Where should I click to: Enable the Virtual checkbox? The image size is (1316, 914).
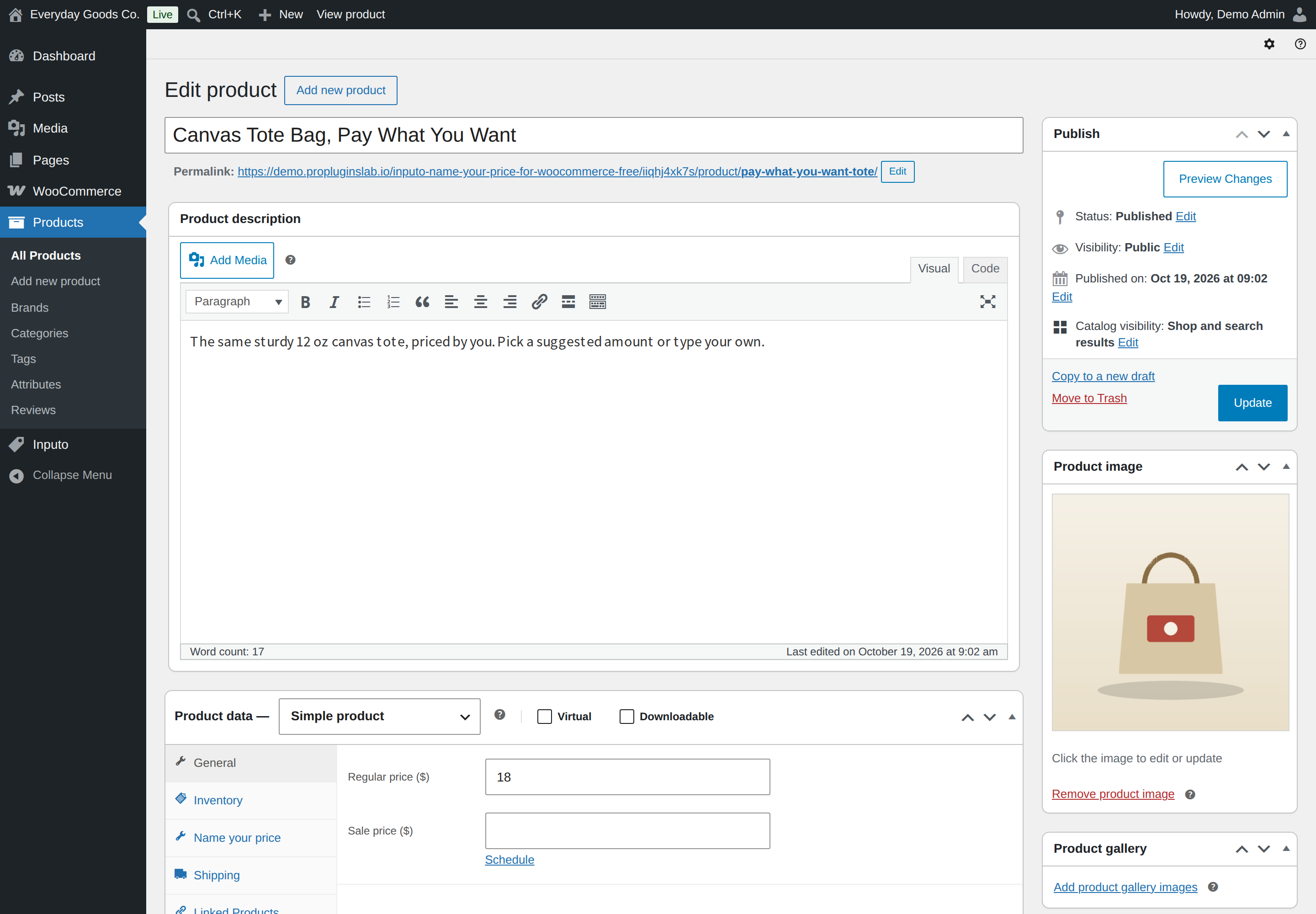pos(545,717)
